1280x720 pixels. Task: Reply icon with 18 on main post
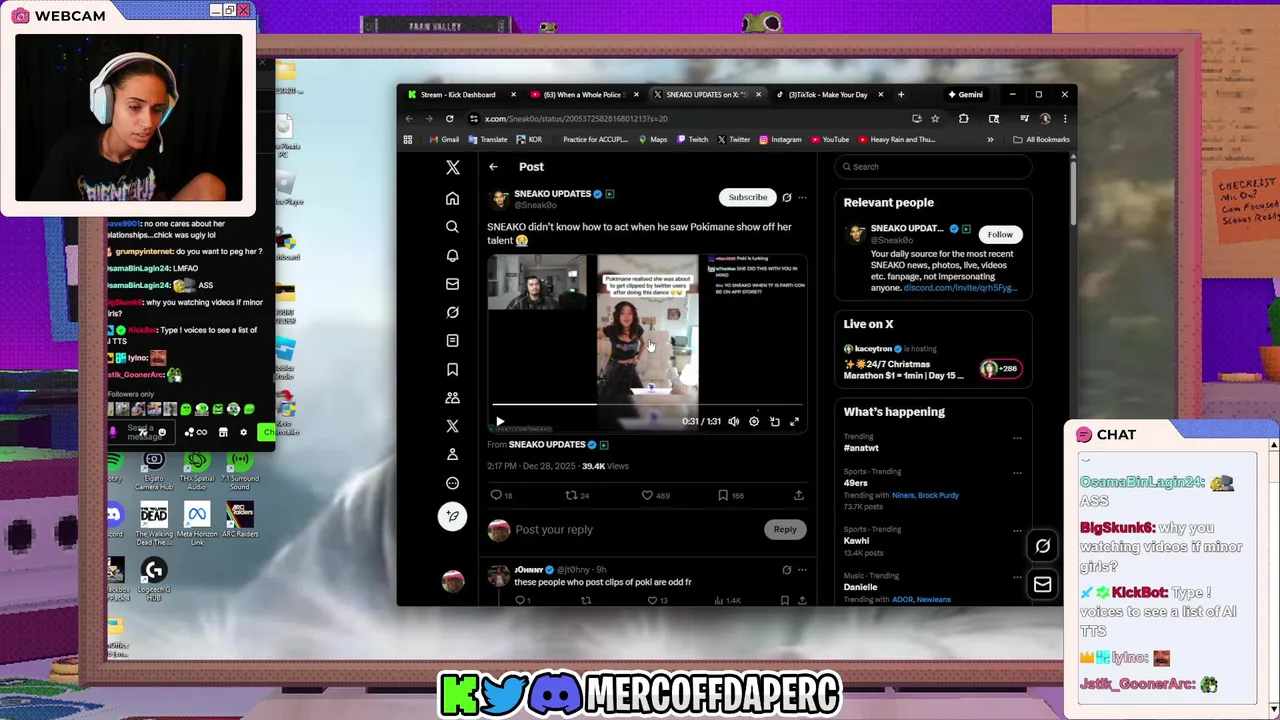point(501,495)
